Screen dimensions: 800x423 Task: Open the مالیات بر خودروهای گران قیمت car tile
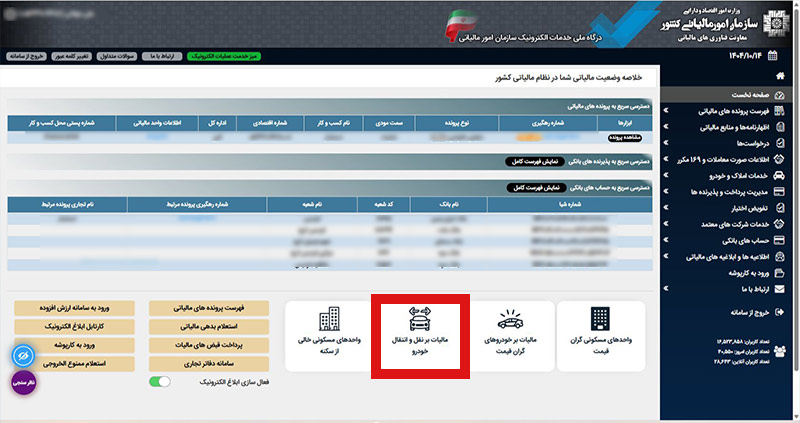coord(510,336)
